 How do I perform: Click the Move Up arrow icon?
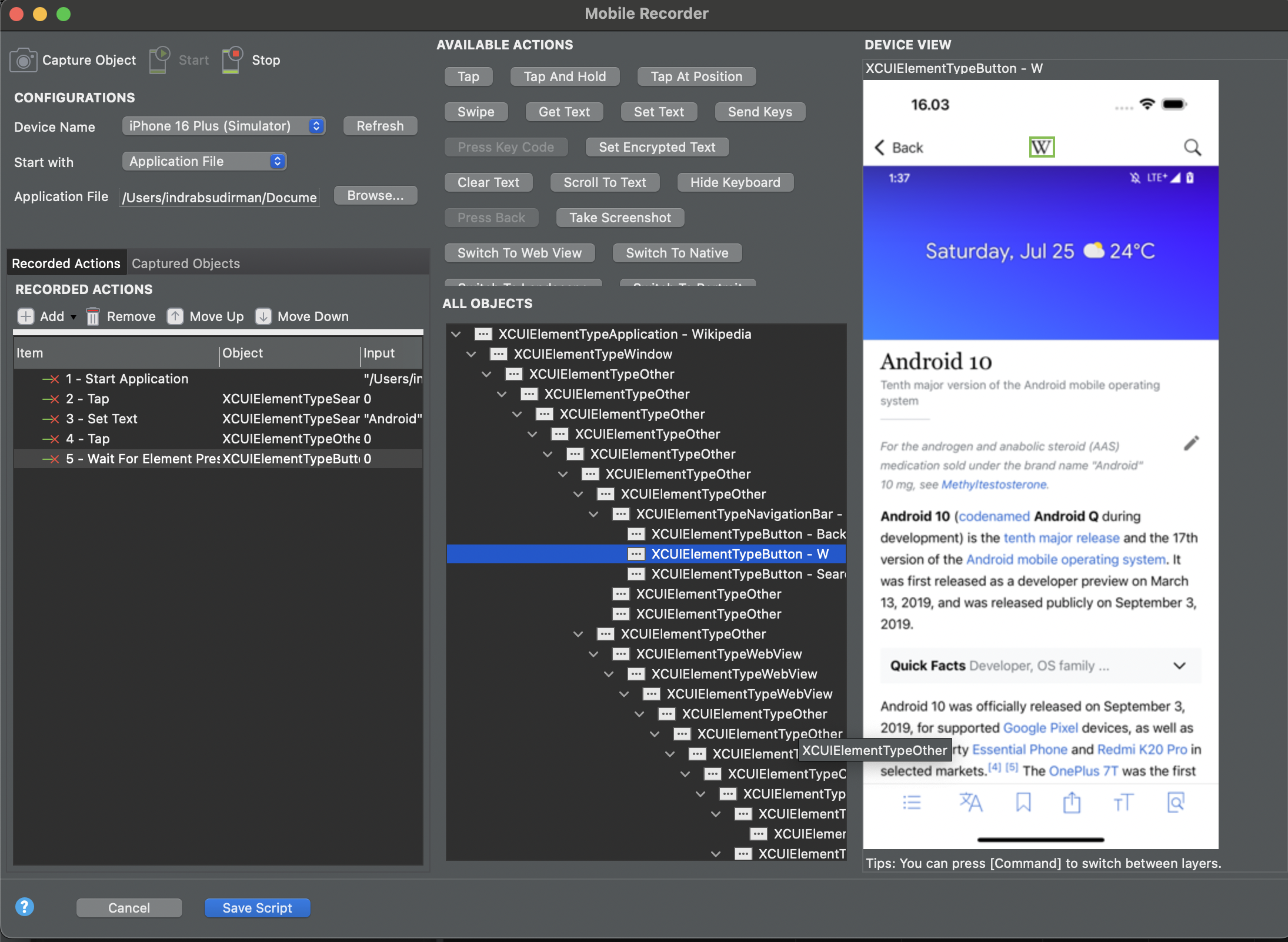click(175, 316)
